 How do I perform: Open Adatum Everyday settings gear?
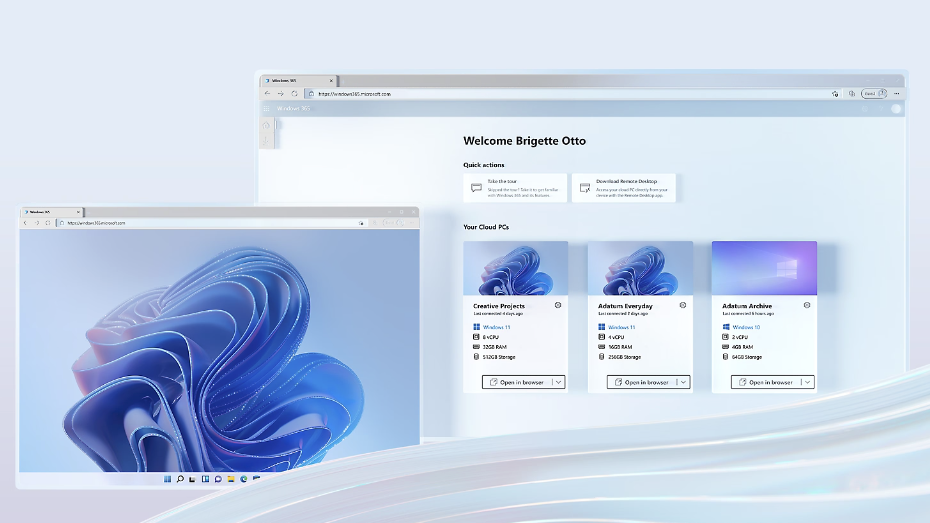pos(683,305)
